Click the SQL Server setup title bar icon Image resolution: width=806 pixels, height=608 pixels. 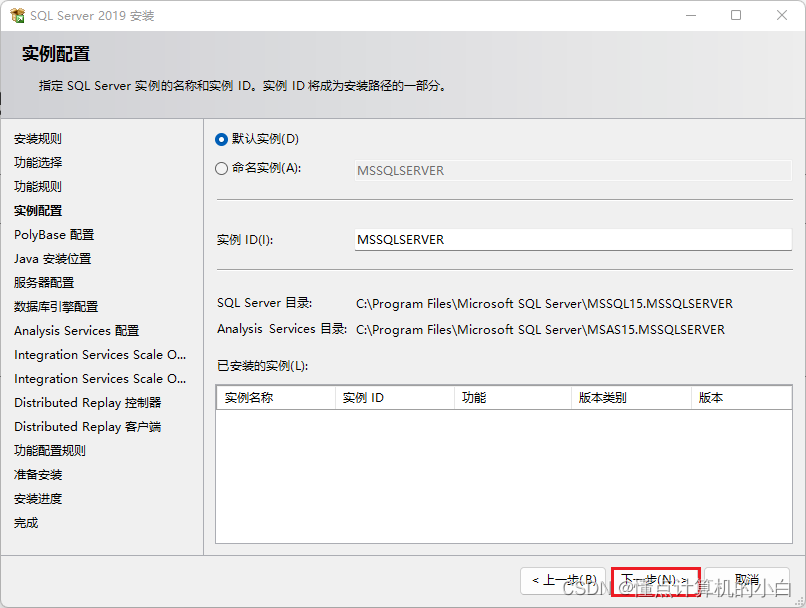point(17,15)
